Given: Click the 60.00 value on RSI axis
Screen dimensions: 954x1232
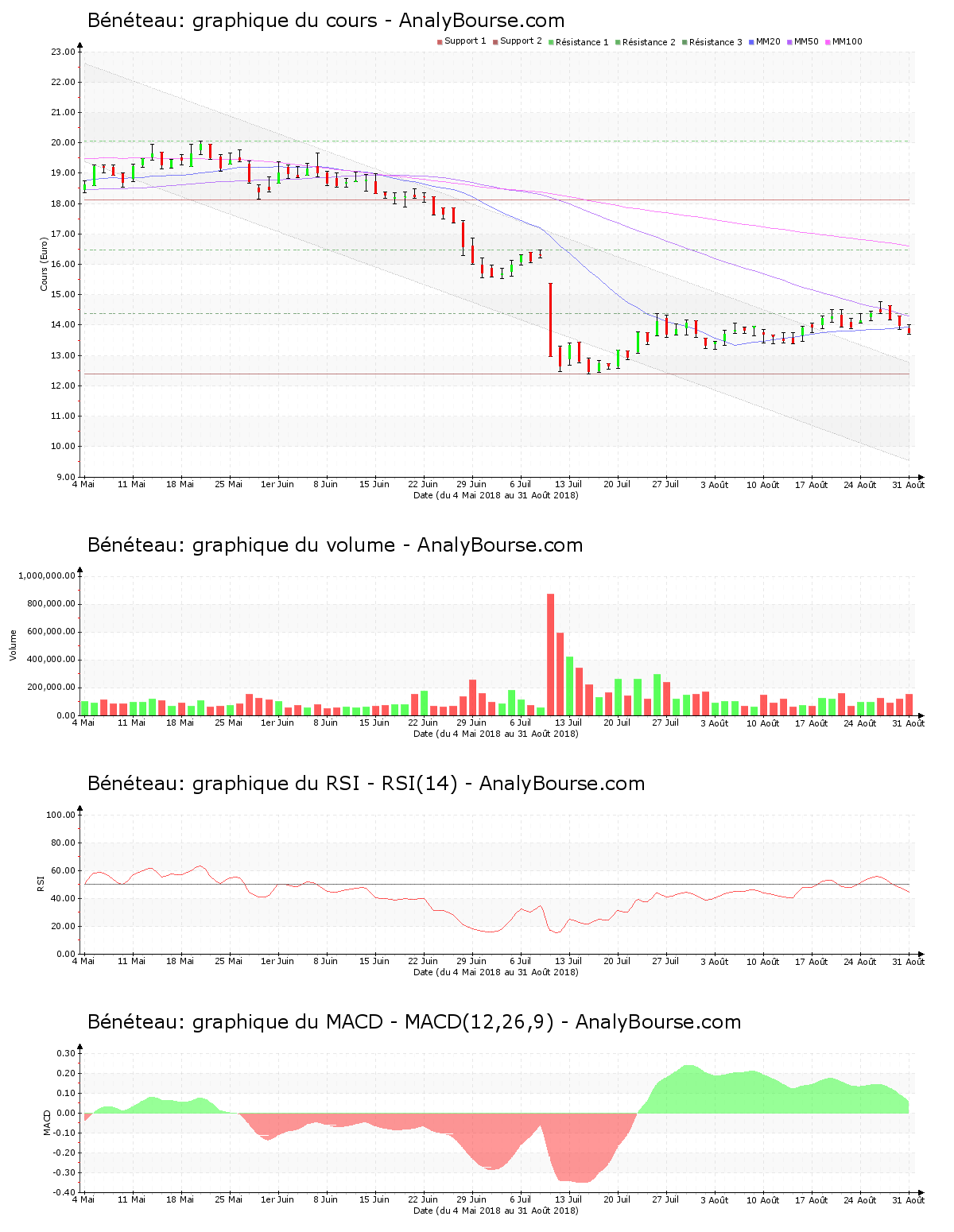Looking at the screenshot, I should [x=63, y=870].
